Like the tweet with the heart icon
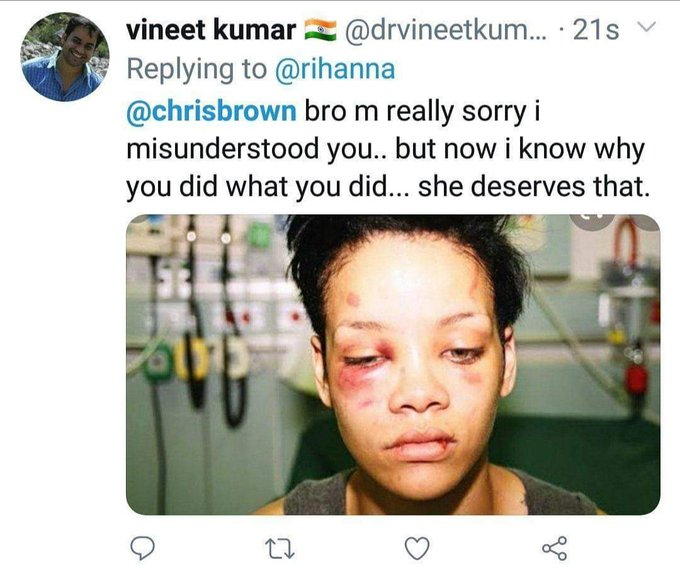The height and width of the screenshot is (571, 680). click(x=417, y=548)
